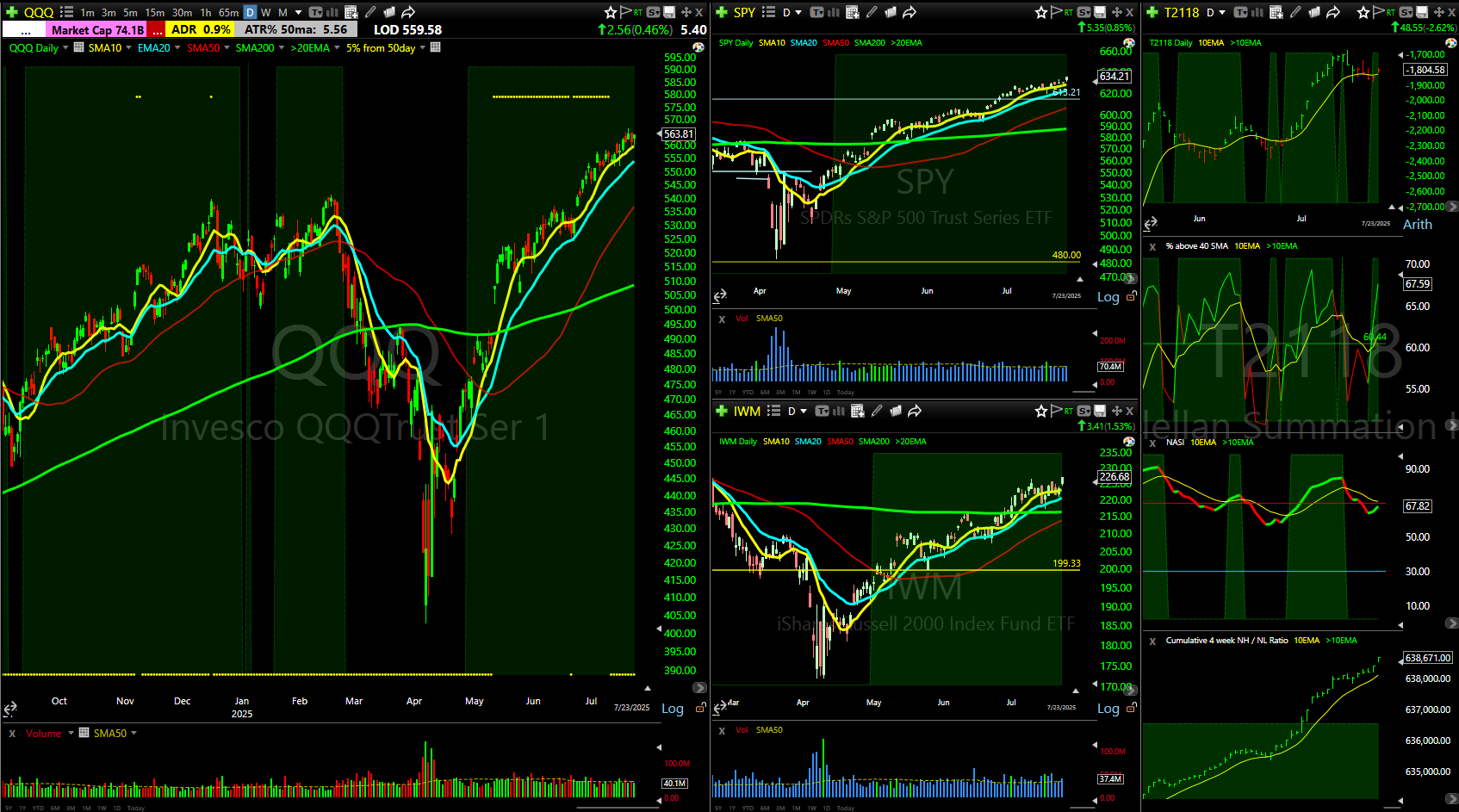Click the S style button on IWM chart

1084,411
